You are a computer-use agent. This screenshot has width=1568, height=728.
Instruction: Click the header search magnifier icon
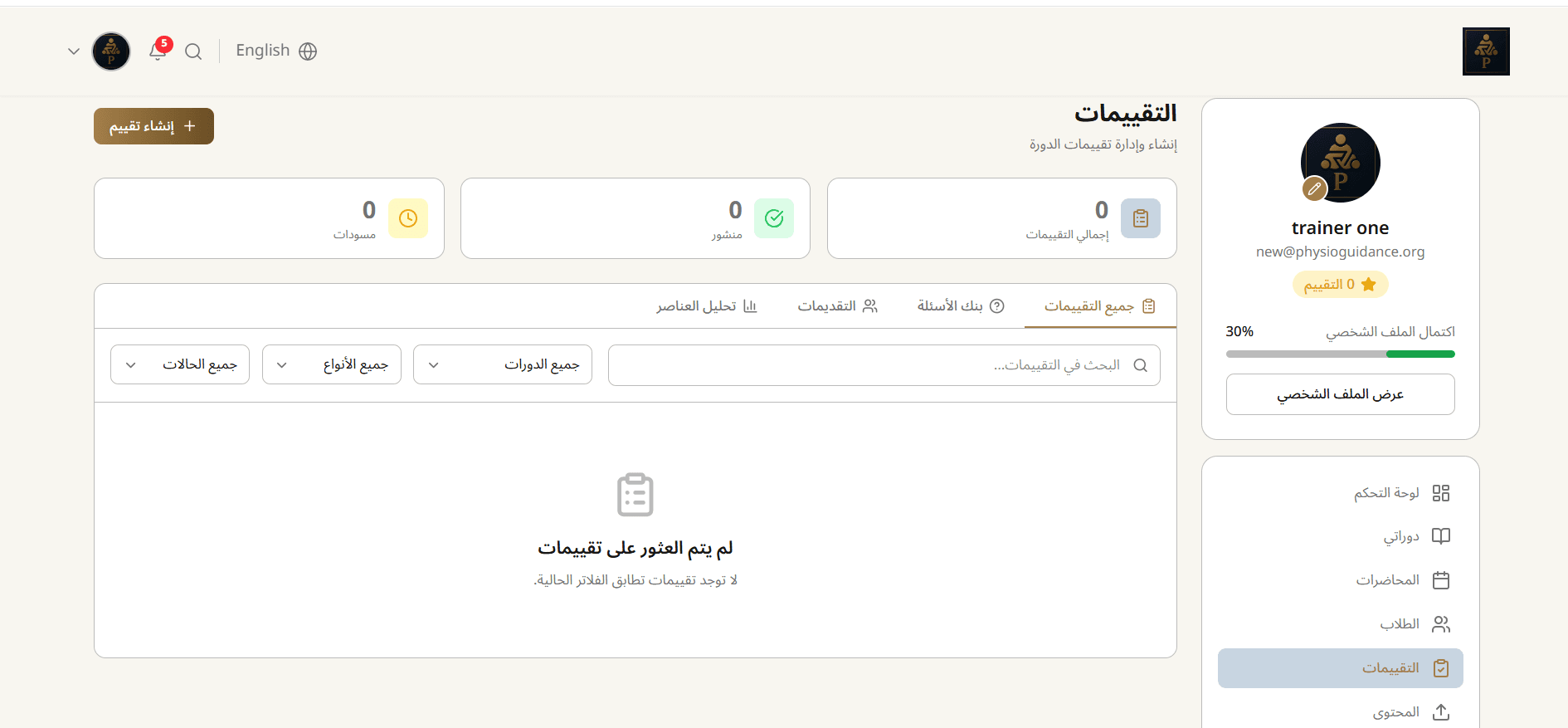pyautogui.click(x=193, y=51)
